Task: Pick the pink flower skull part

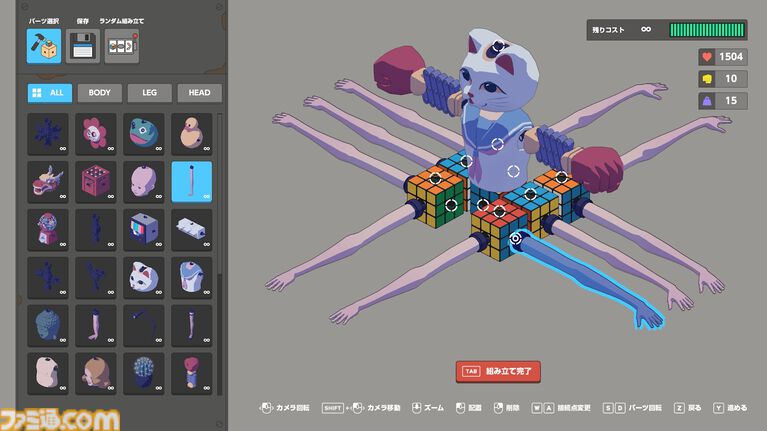Action: (96, 134)
